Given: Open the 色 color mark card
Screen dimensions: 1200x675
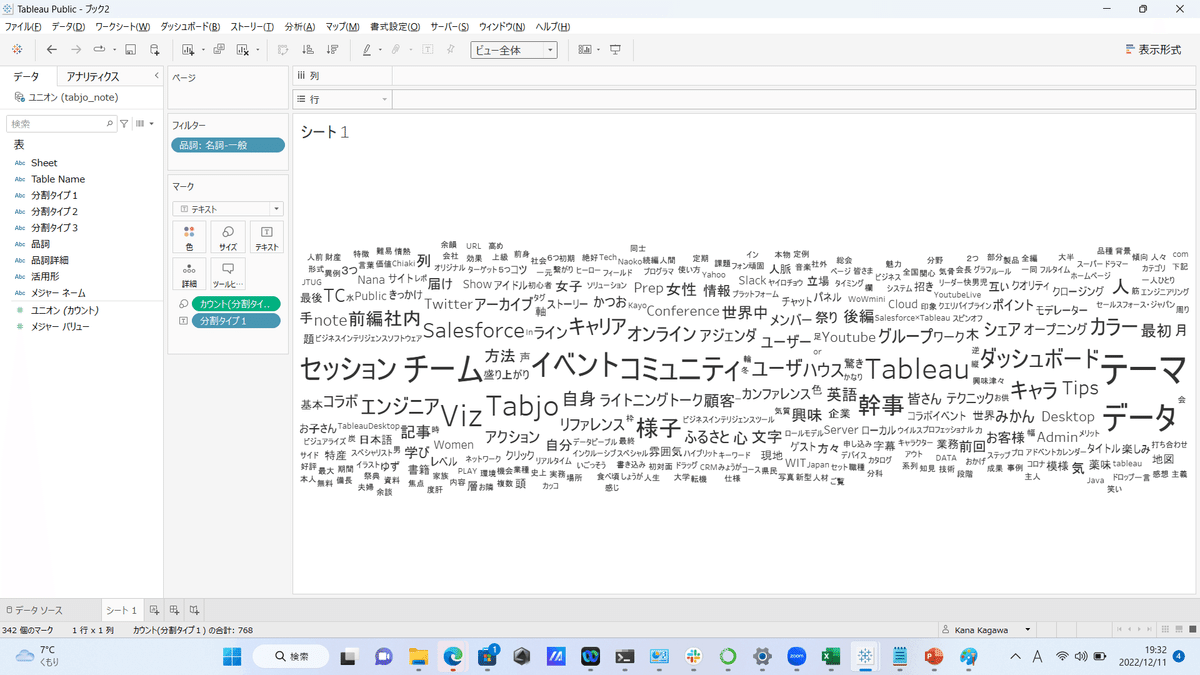Looking at the screenshot, I should tap(189, 237).
